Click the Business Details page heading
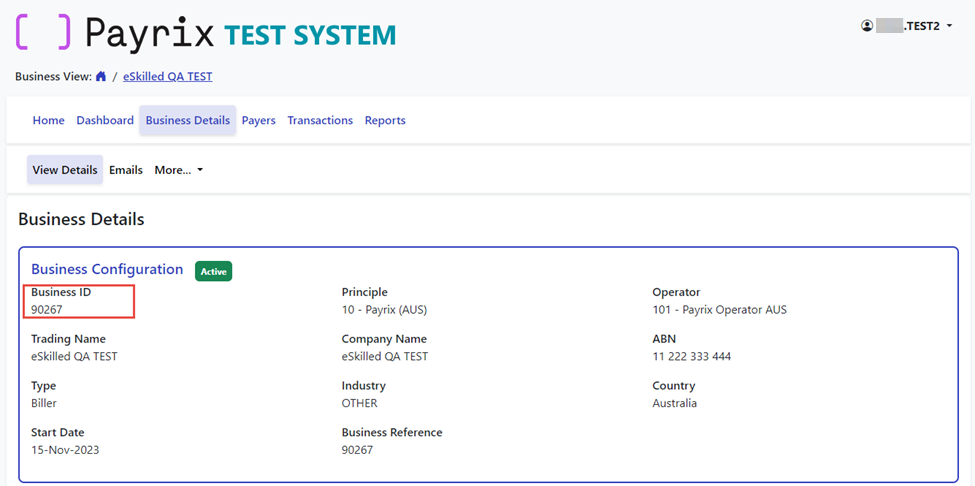Viewport: 975px width, 486px height. (x=81, y=219)
